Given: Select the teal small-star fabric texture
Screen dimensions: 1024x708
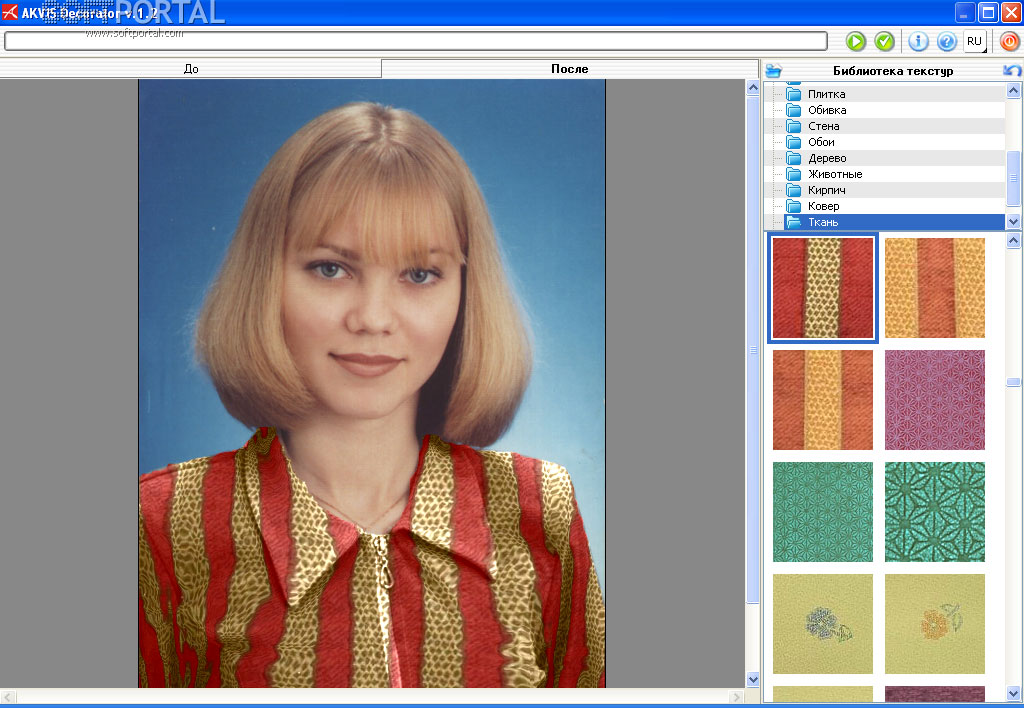Looking at the screenshot, I should (x=823, y=512).
